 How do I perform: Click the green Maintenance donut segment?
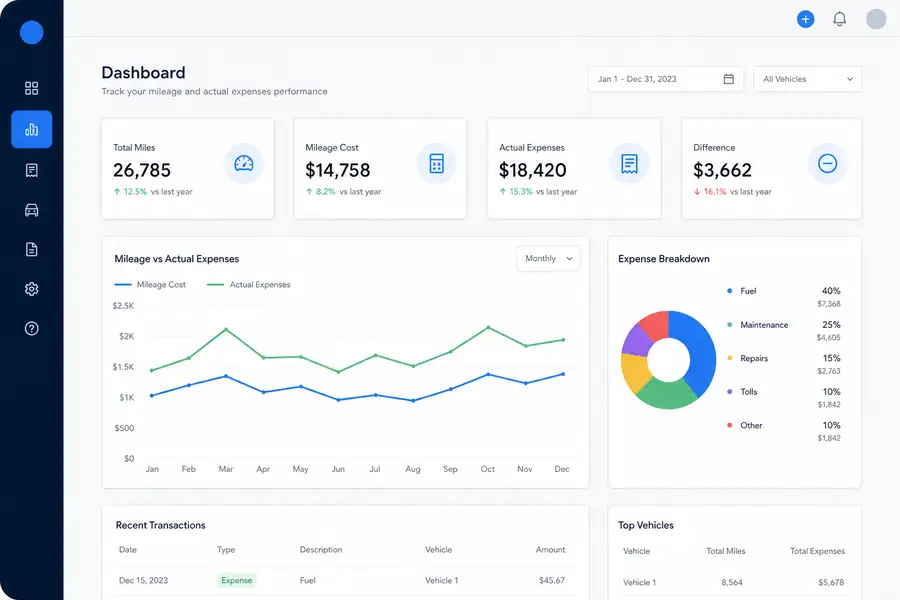(668, 395)
